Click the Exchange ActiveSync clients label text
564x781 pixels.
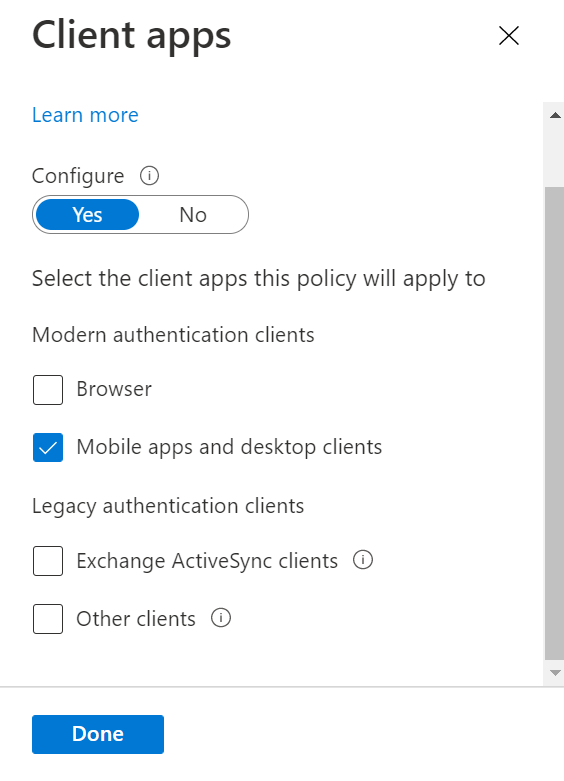click(207, 561)
